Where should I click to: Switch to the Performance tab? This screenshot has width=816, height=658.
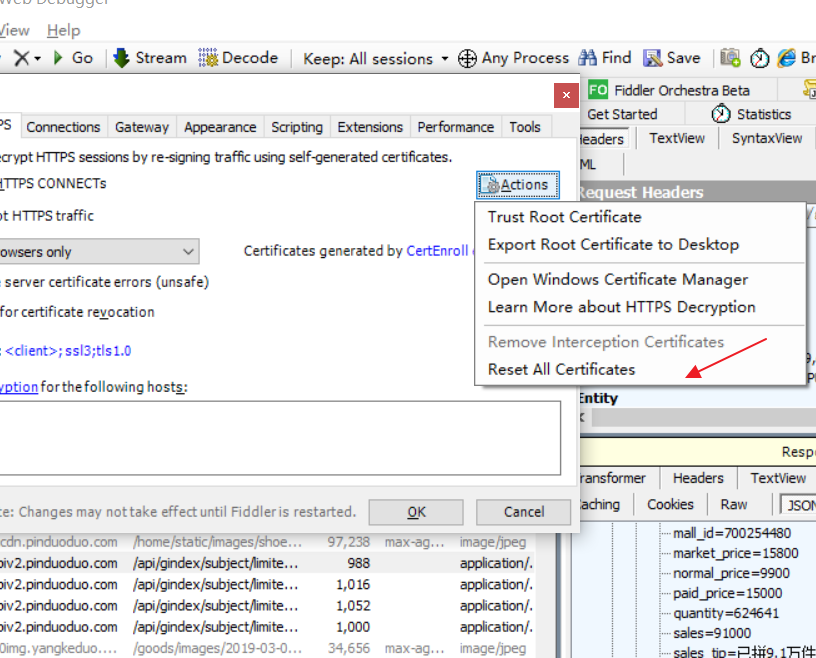pyautogui.click(x=455, y=127)
